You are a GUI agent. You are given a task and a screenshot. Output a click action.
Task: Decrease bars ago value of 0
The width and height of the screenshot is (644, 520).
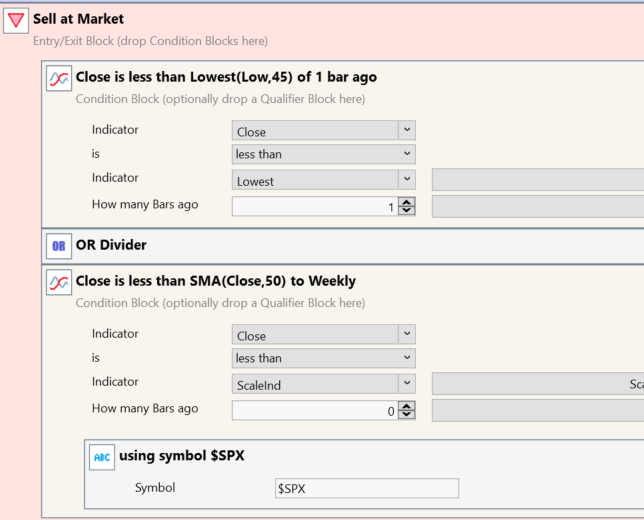406,415
